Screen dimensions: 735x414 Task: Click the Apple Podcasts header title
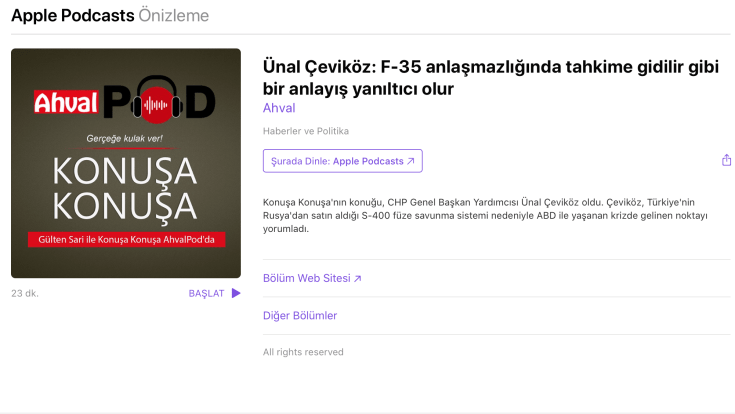tap(73, 15)
